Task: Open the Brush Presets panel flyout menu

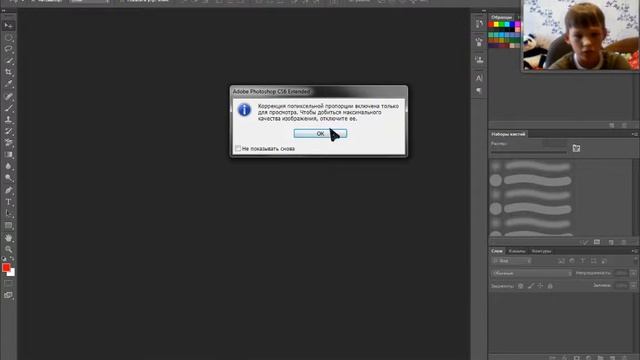Action: pyautogui.click(x=634, y=134)
